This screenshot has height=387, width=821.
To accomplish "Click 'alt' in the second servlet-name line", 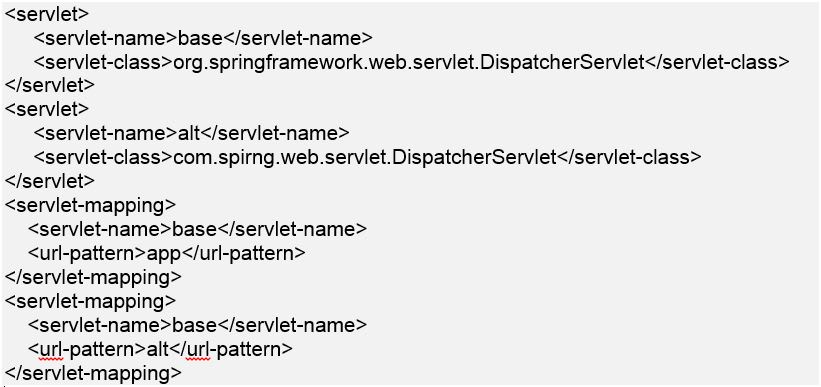I will coord(189,134).
